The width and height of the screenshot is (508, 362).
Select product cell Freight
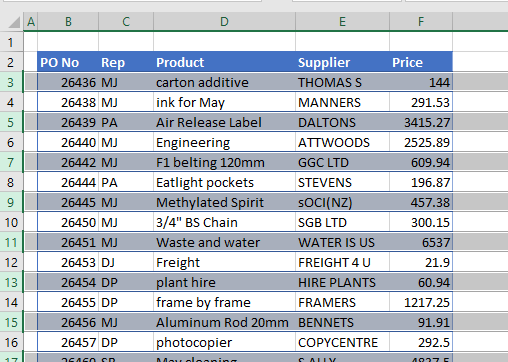[224, 262]
